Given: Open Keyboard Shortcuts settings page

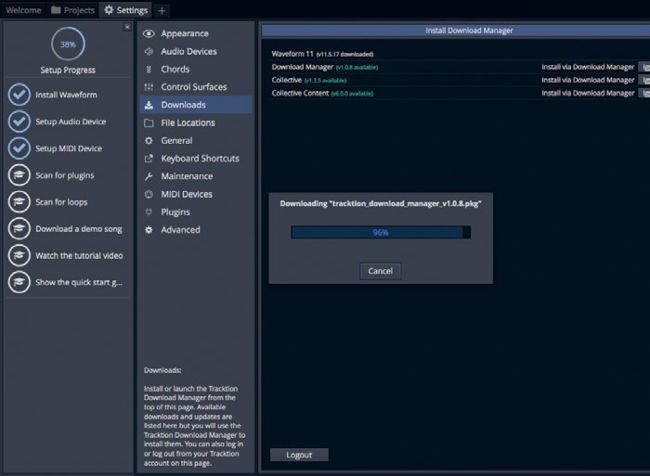Looking at the screenshot, I should coord(196,158).
